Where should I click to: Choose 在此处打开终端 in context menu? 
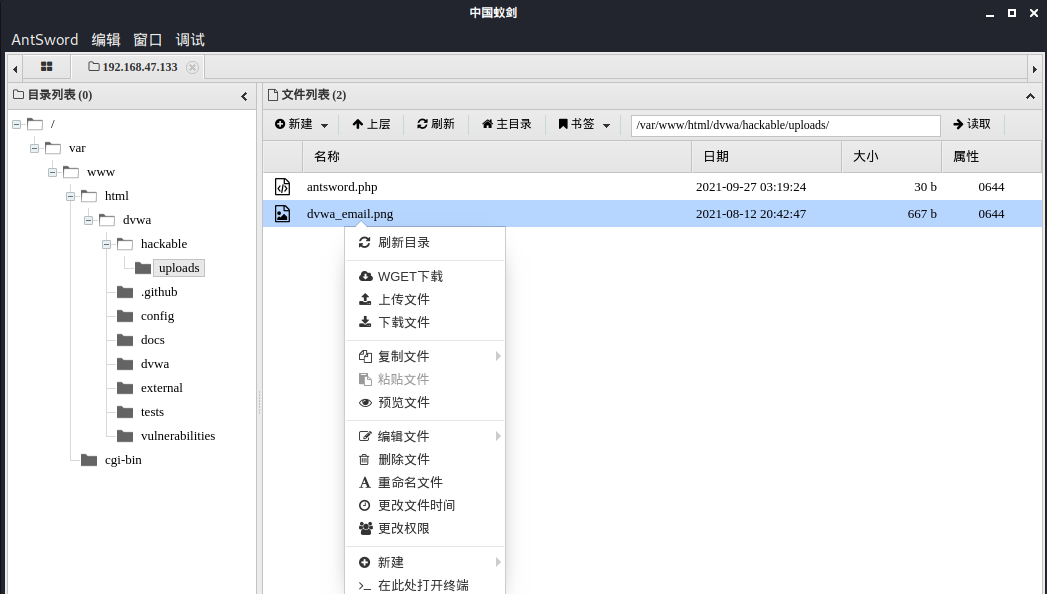[425, 585]
